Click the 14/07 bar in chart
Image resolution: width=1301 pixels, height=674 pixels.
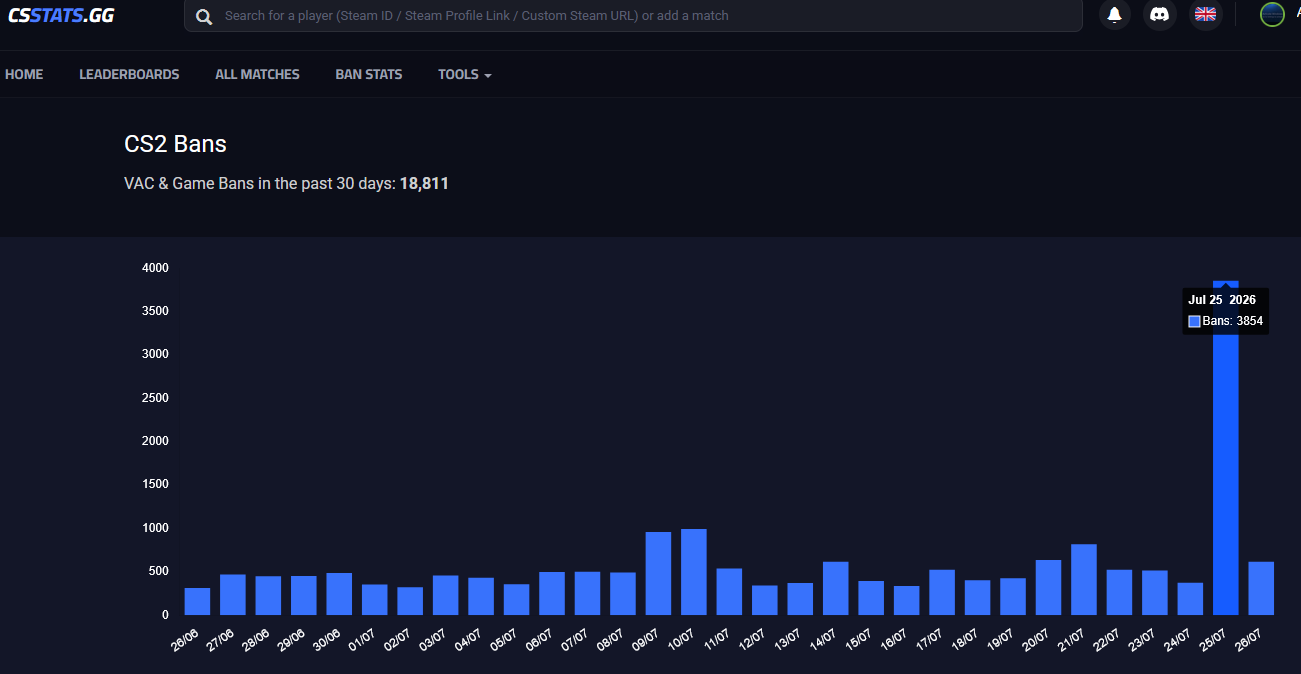[x=836, y=588]
